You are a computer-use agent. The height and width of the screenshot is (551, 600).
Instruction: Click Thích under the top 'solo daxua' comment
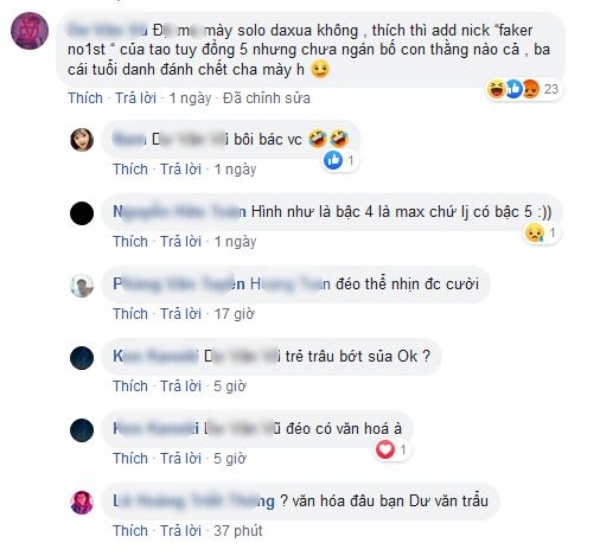click(85, 98)
